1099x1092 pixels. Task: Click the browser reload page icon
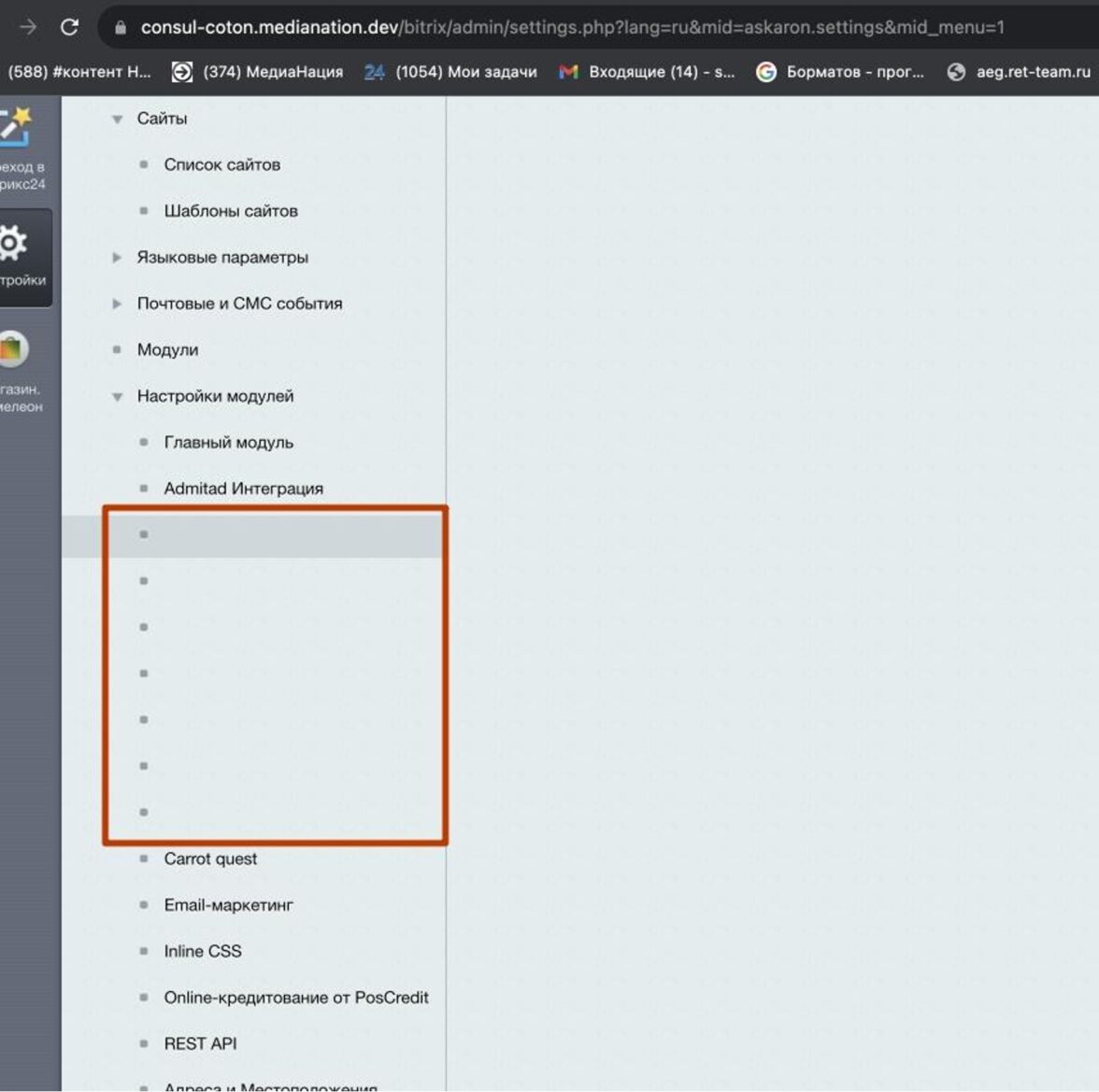[69, 27]
